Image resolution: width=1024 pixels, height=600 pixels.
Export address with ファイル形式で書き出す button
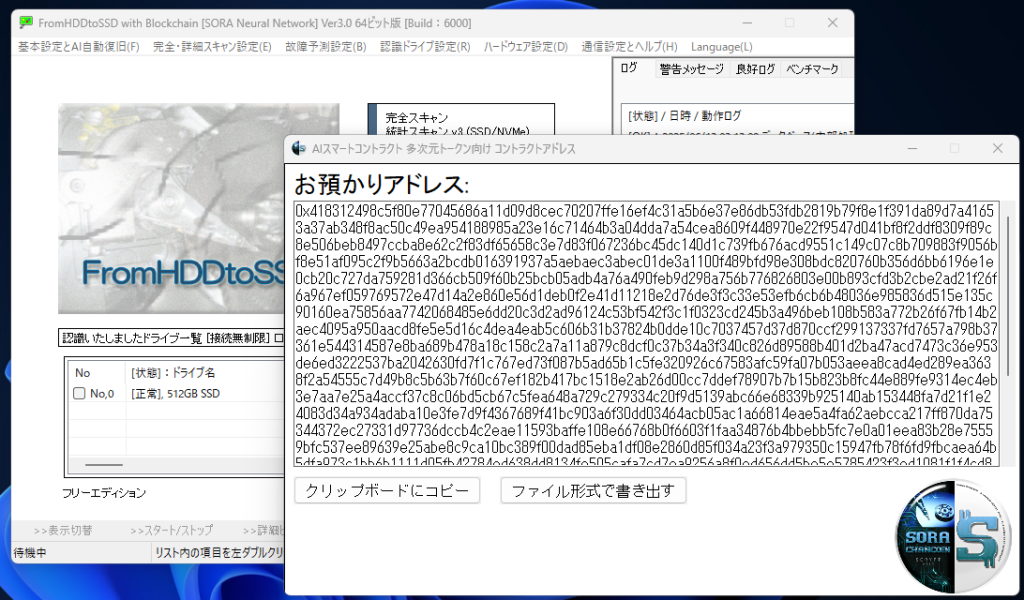click(x=593, y=491)
